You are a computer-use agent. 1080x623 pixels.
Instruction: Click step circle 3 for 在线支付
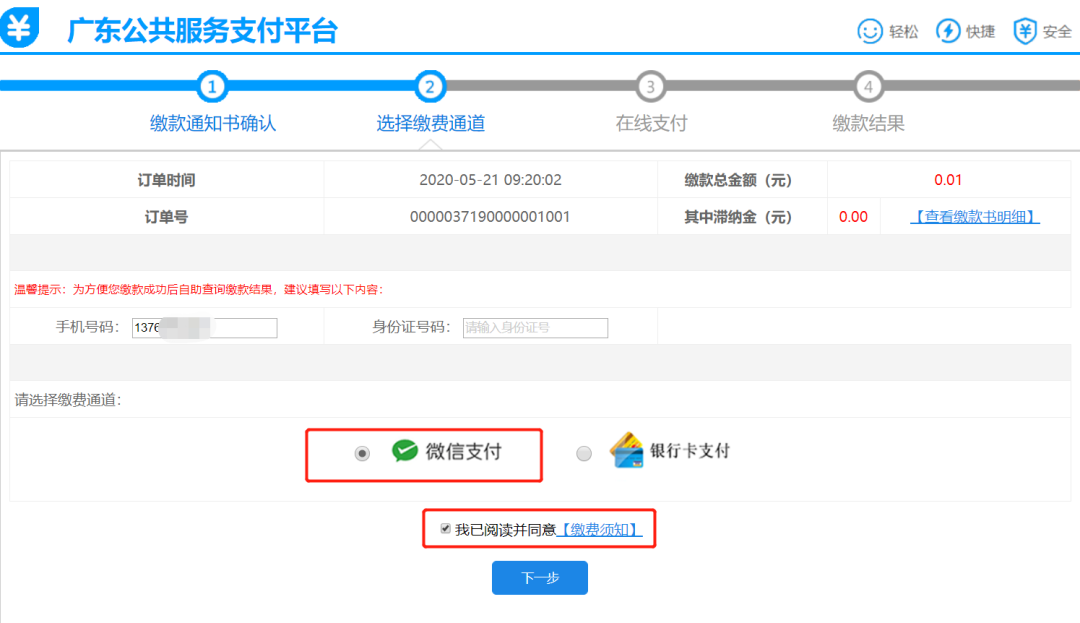(650, 87)
